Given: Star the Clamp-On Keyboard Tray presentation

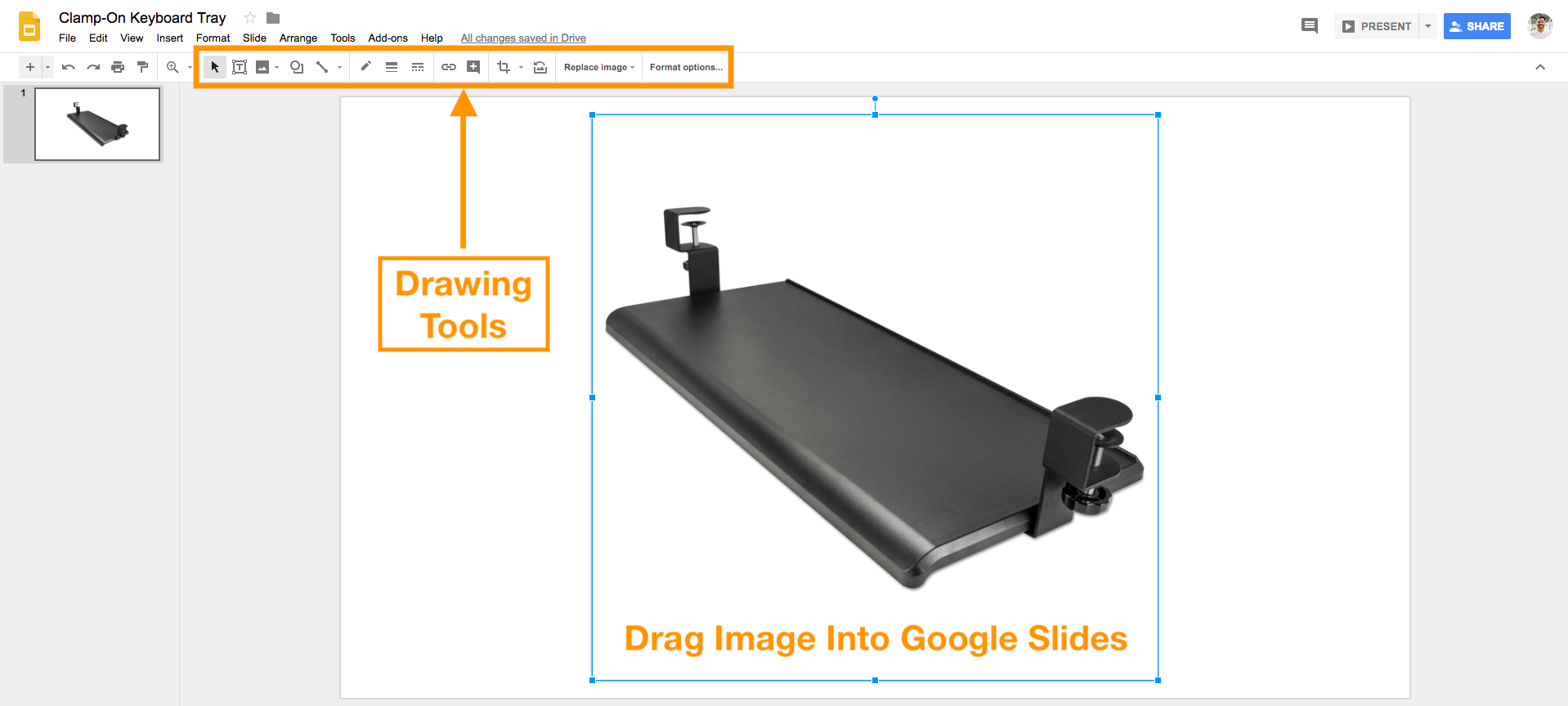Looking at the screenshot, I should (250, 18).
